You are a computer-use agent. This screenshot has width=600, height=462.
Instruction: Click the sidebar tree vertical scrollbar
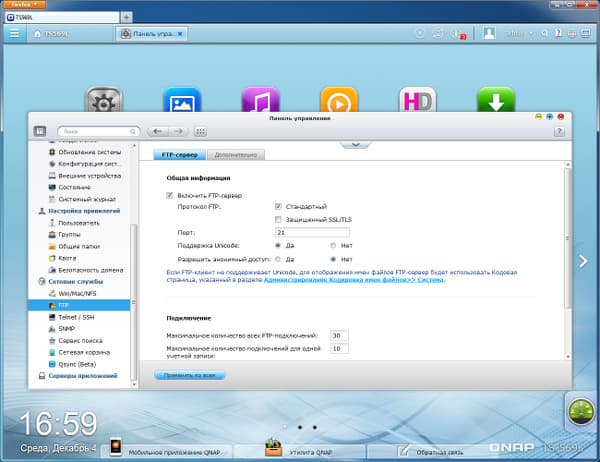pyautogui.click(x=134, y=302)
